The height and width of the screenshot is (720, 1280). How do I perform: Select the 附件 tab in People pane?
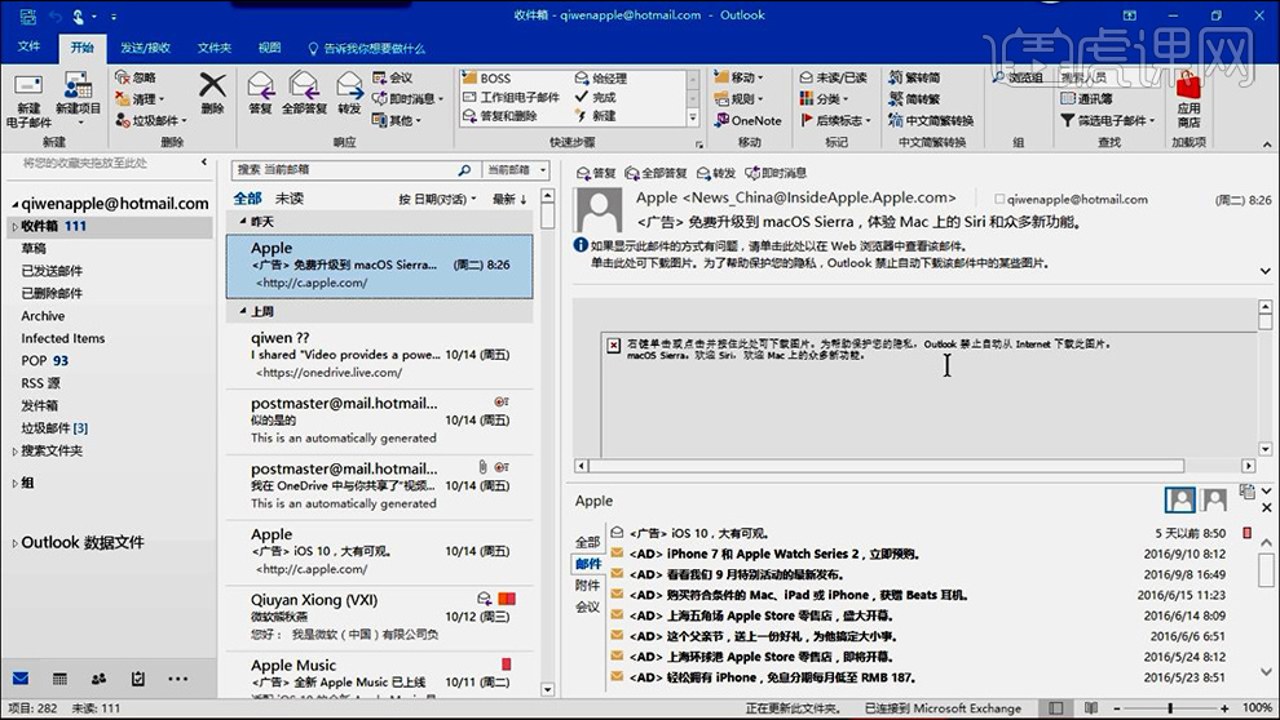[588, 586]
